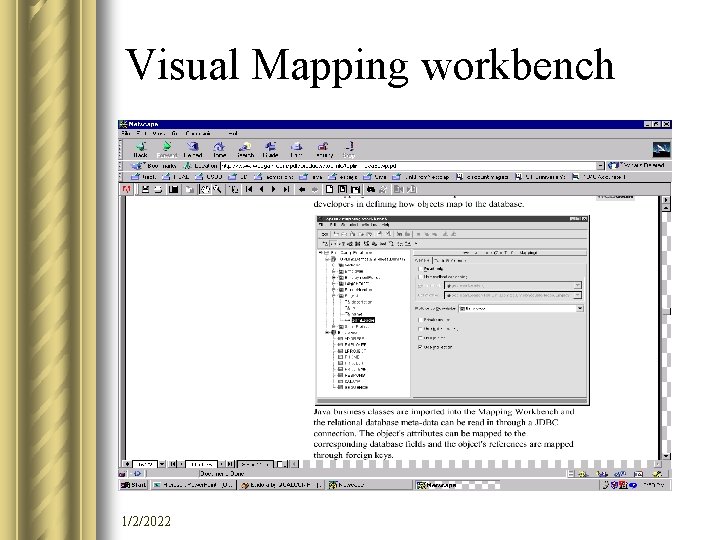Open Acrobat zoom level dropdown at bottom
720x540 pixels.
[x=162, y=464]
